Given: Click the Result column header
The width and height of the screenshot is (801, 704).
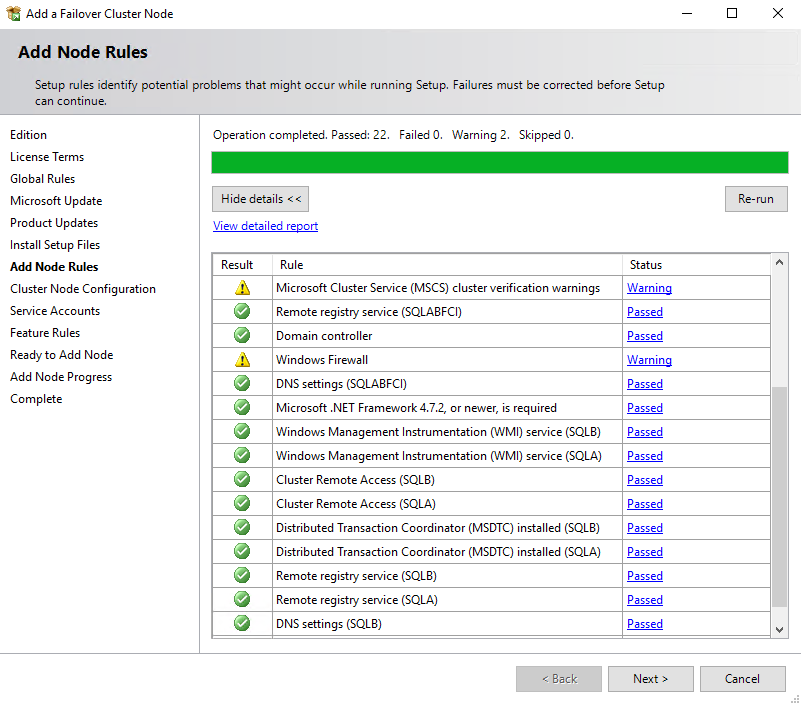Looking at the screenshot, I should click(243, 265).
